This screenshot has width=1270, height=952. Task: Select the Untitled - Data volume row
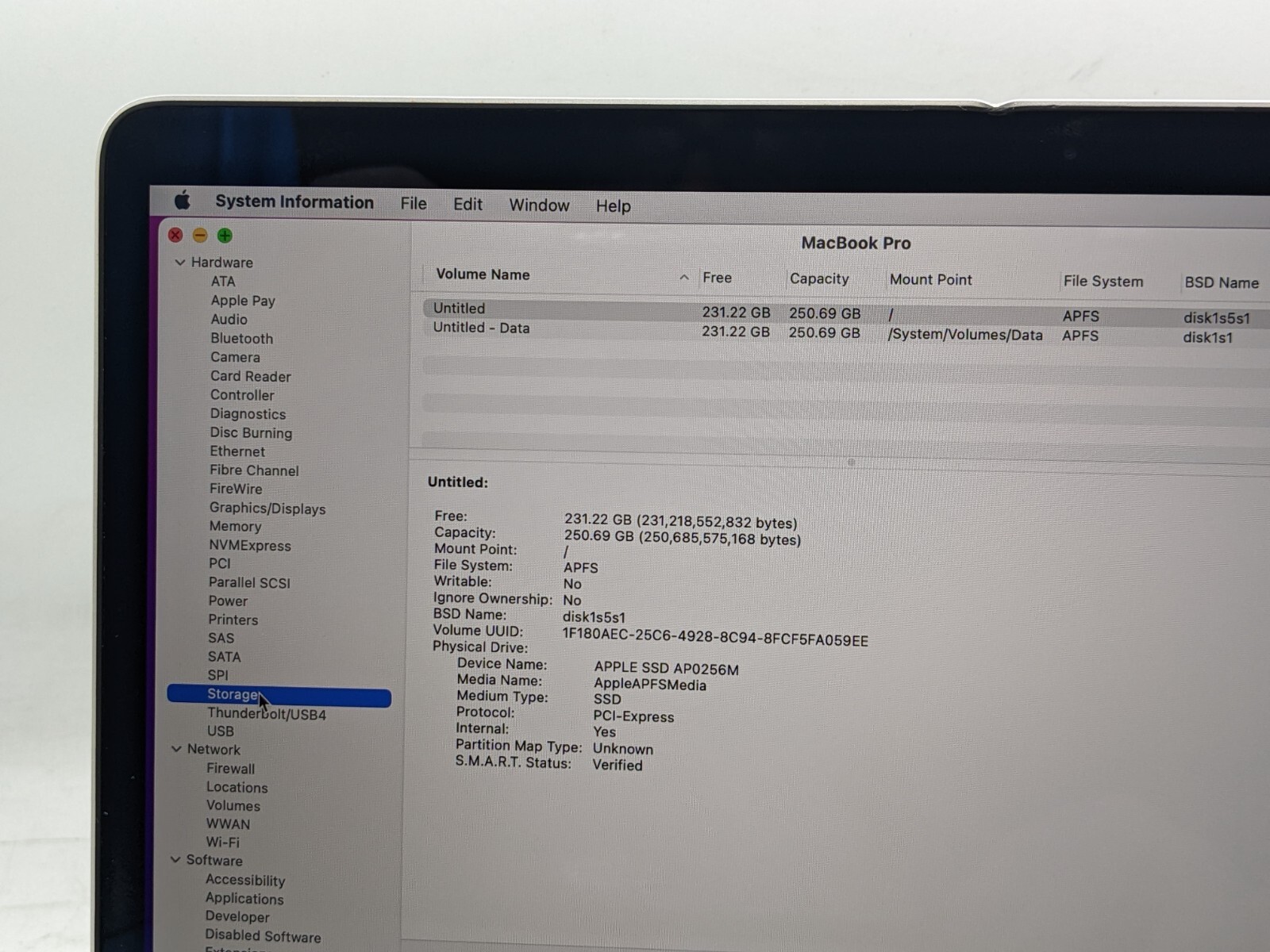point(845,332)
